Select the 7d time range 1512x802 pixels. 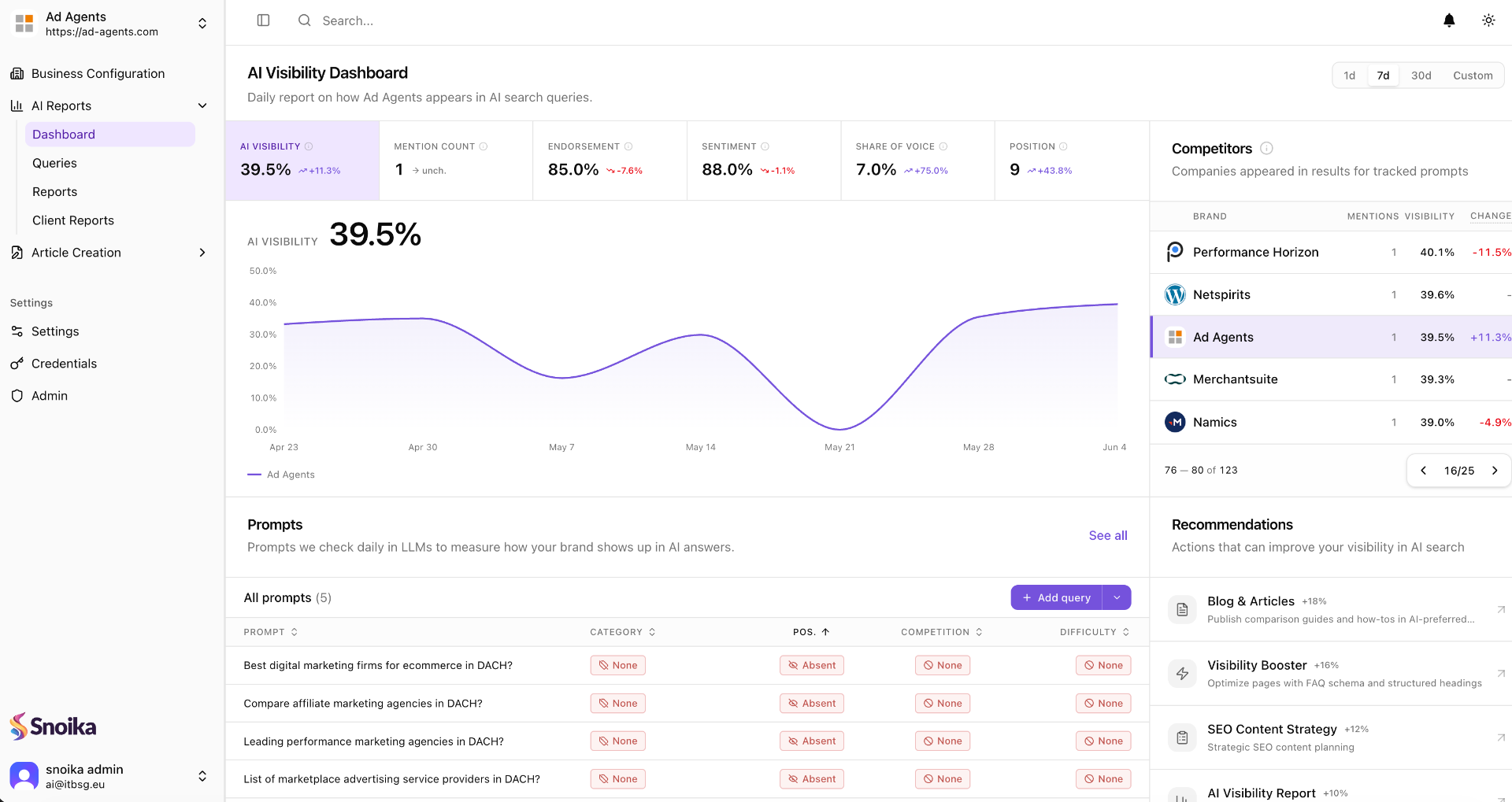click(x=1383, y=76)
